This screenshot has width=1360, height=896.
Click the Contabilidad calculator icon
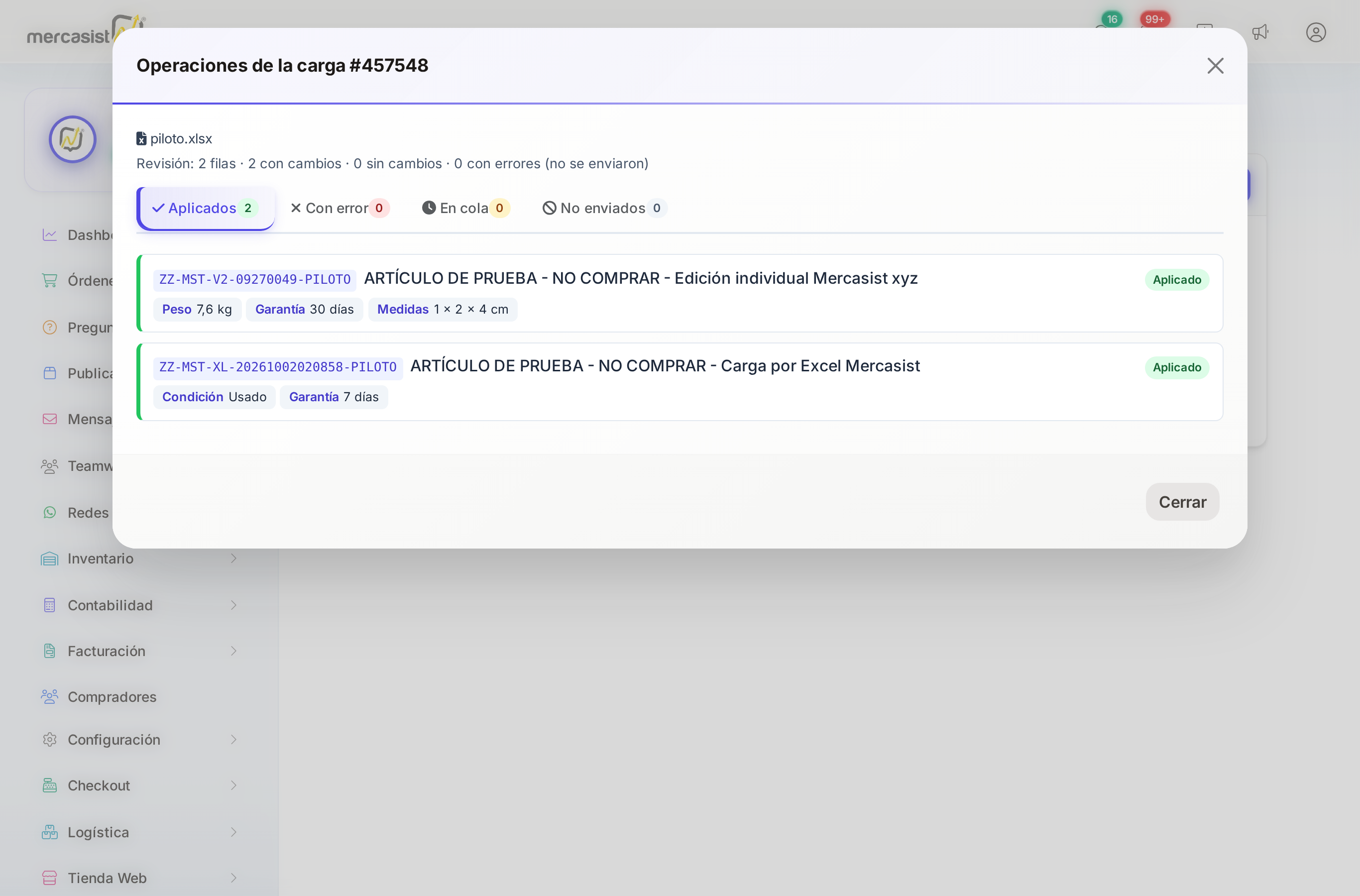(50, 605)
